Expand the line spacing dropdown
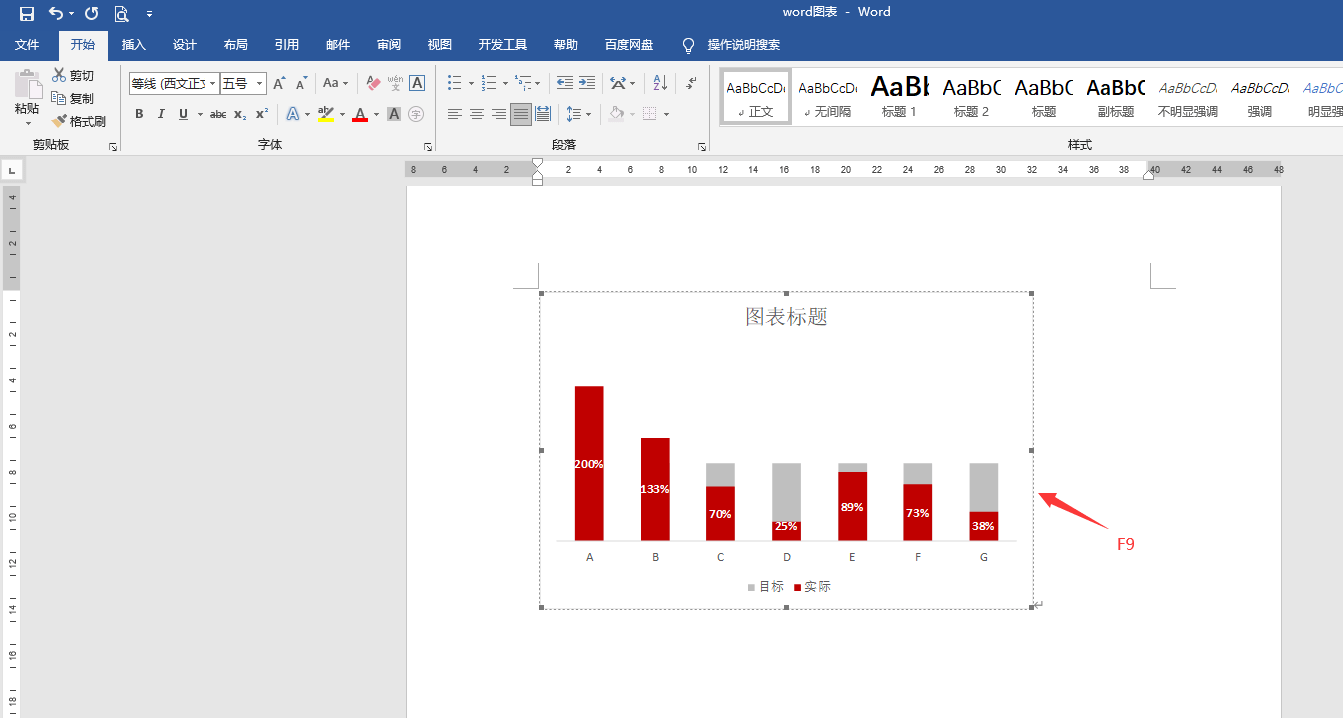1343x718 pixels. [x=587, y=114]
